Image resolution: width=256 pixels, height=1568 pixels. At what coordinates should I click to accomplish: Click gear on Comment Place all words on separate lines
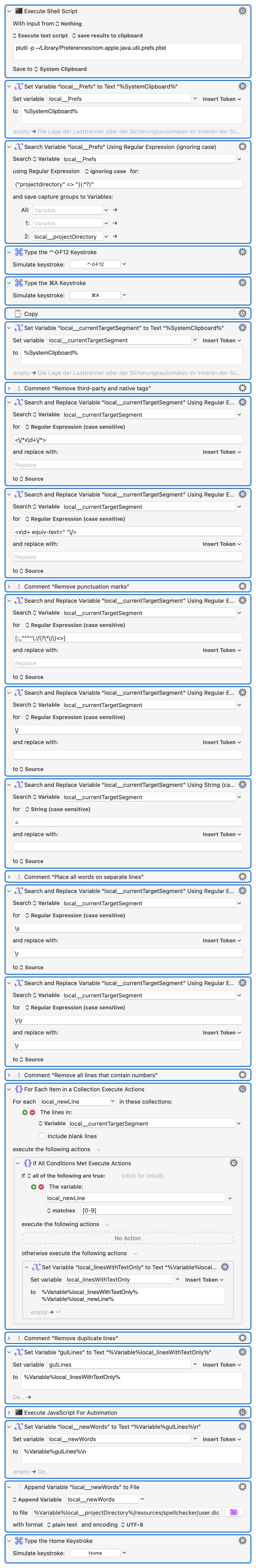click(x=242, y=877)
